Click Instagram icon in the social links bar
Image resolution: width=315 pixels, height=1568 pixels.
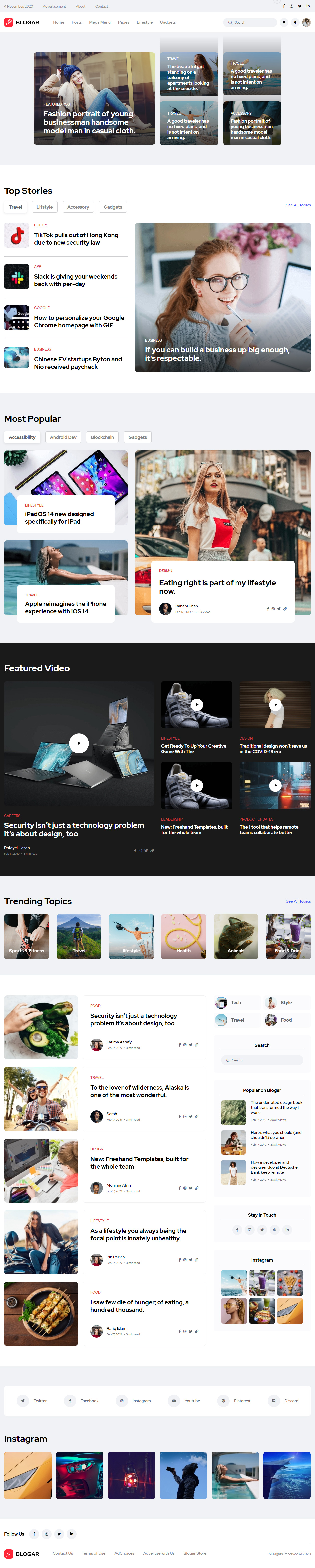point(122,1401)
